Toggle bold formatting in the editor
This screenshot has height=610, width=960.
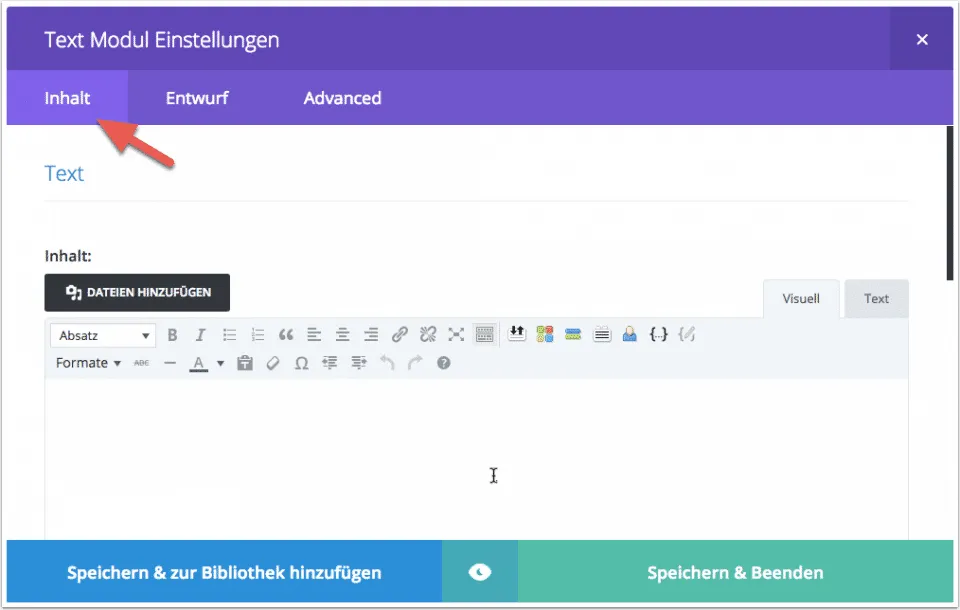pos(172,335)
